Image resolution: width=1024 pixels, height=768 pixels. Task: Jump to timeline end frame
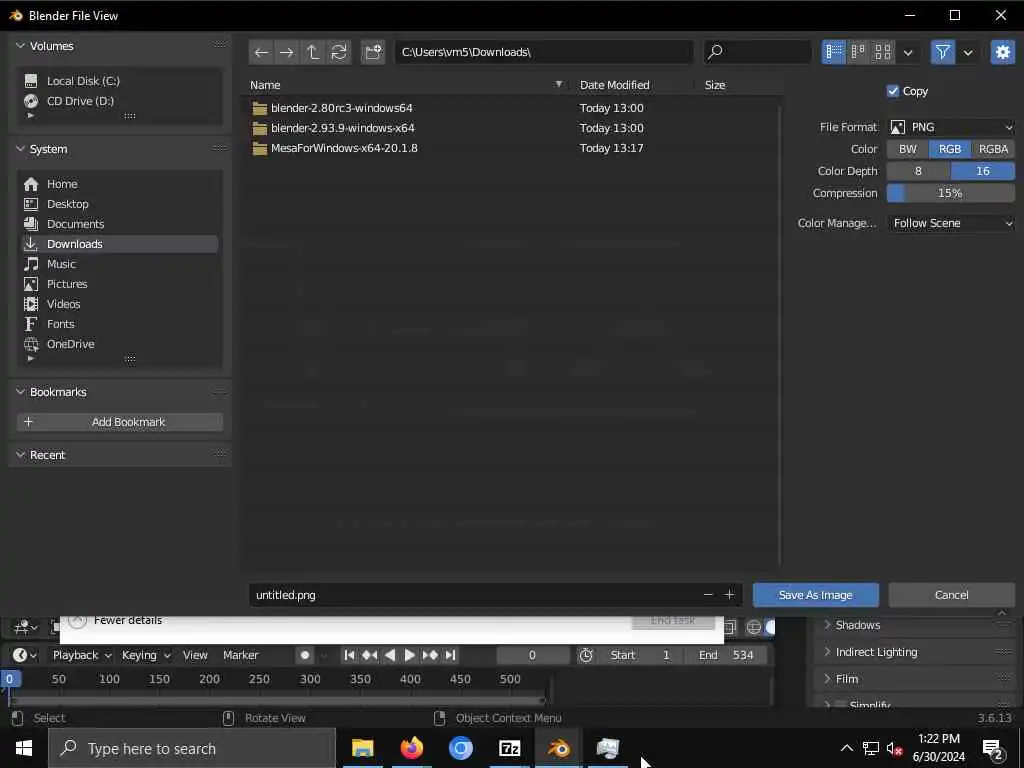click(x=450, y=655)
